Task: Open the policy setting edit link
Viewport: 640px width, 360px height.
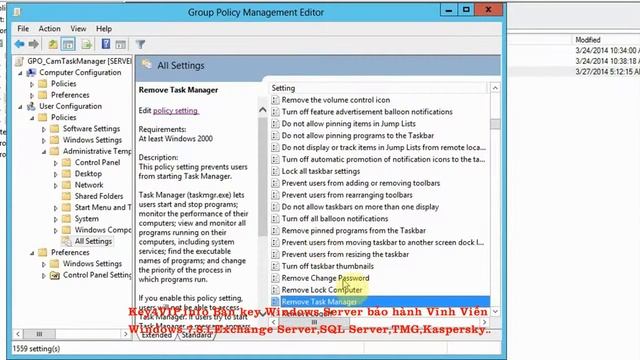Action: click(x=176, y=111)
